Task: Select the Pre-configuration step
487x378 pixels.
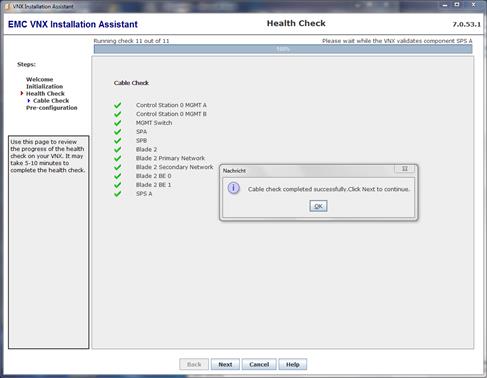Action: [52, 108]
